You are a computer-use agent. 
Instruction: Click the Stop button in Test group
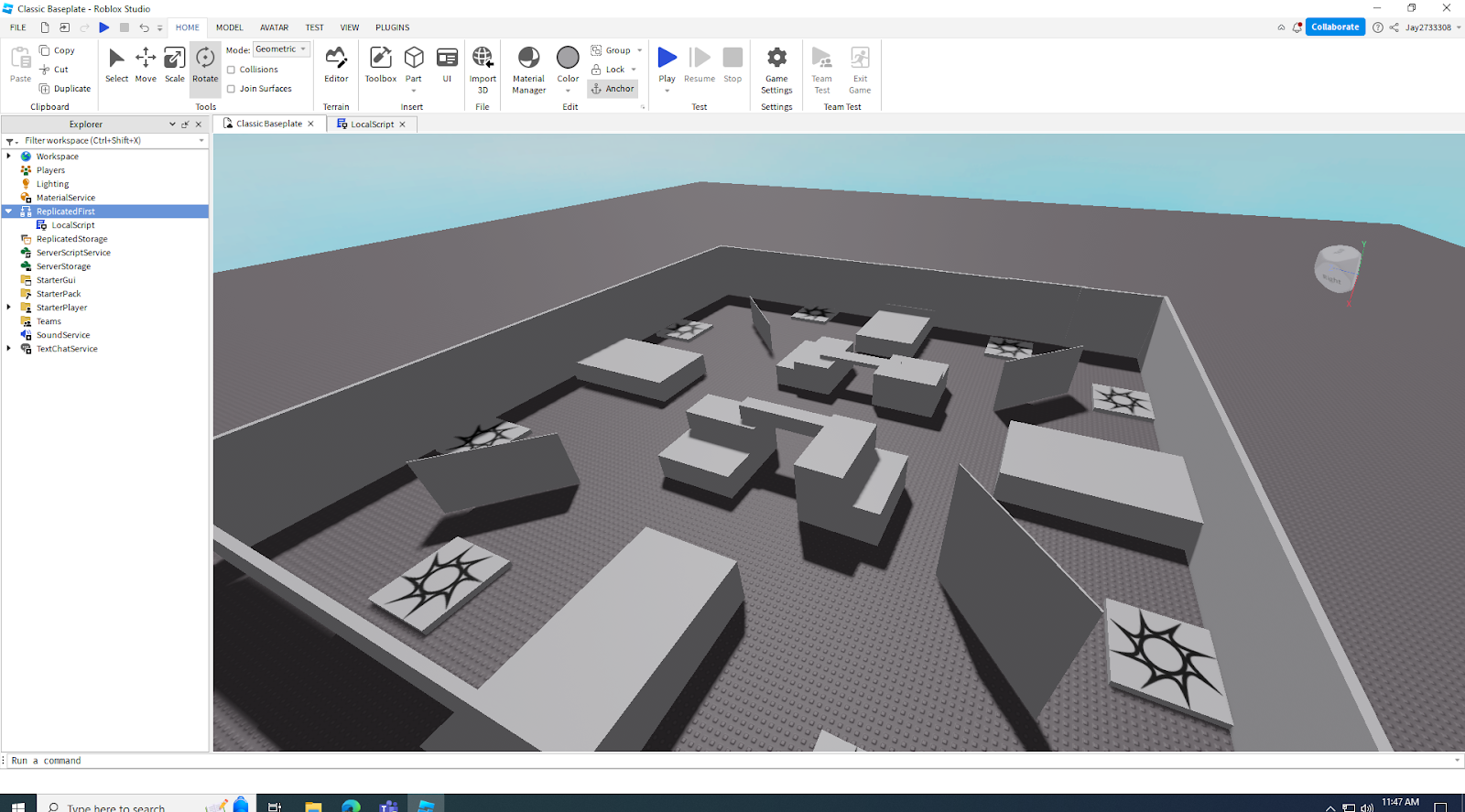[x=732, y=66]
